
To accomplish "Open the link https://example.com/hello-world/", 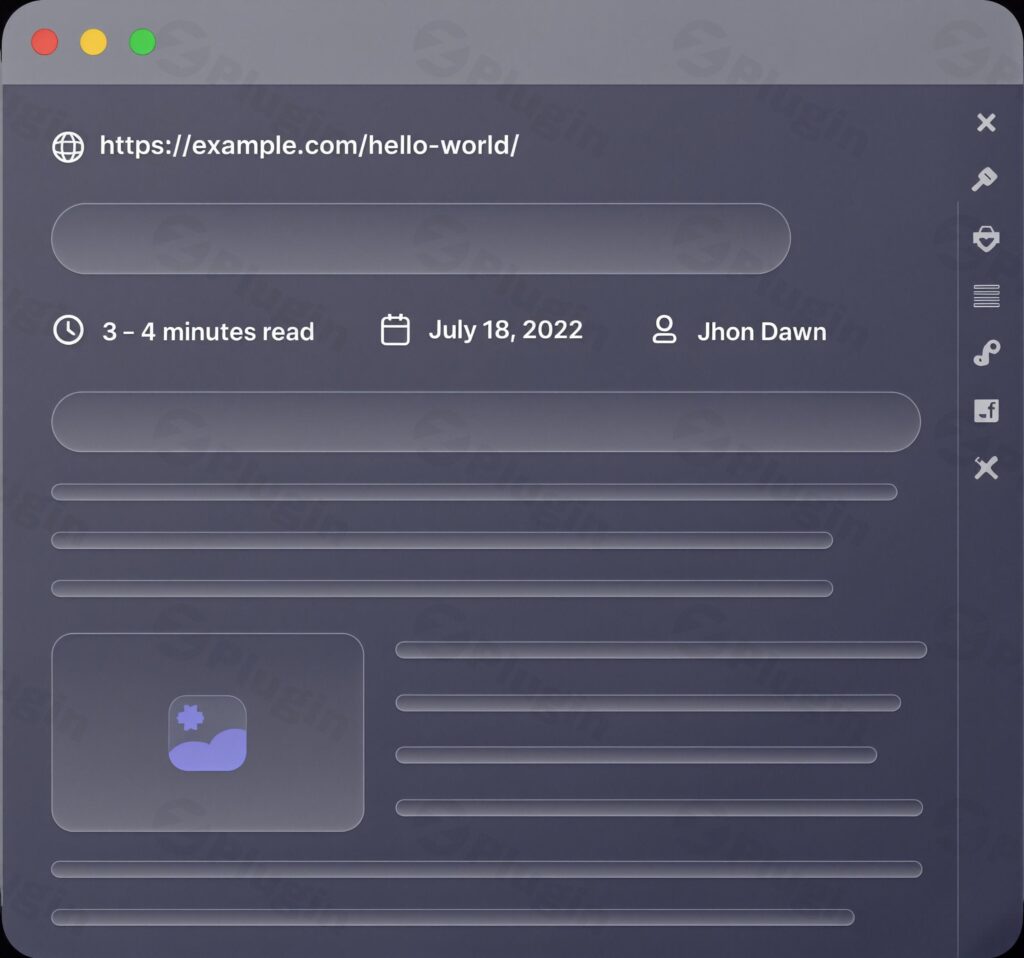I will point(307,146).
